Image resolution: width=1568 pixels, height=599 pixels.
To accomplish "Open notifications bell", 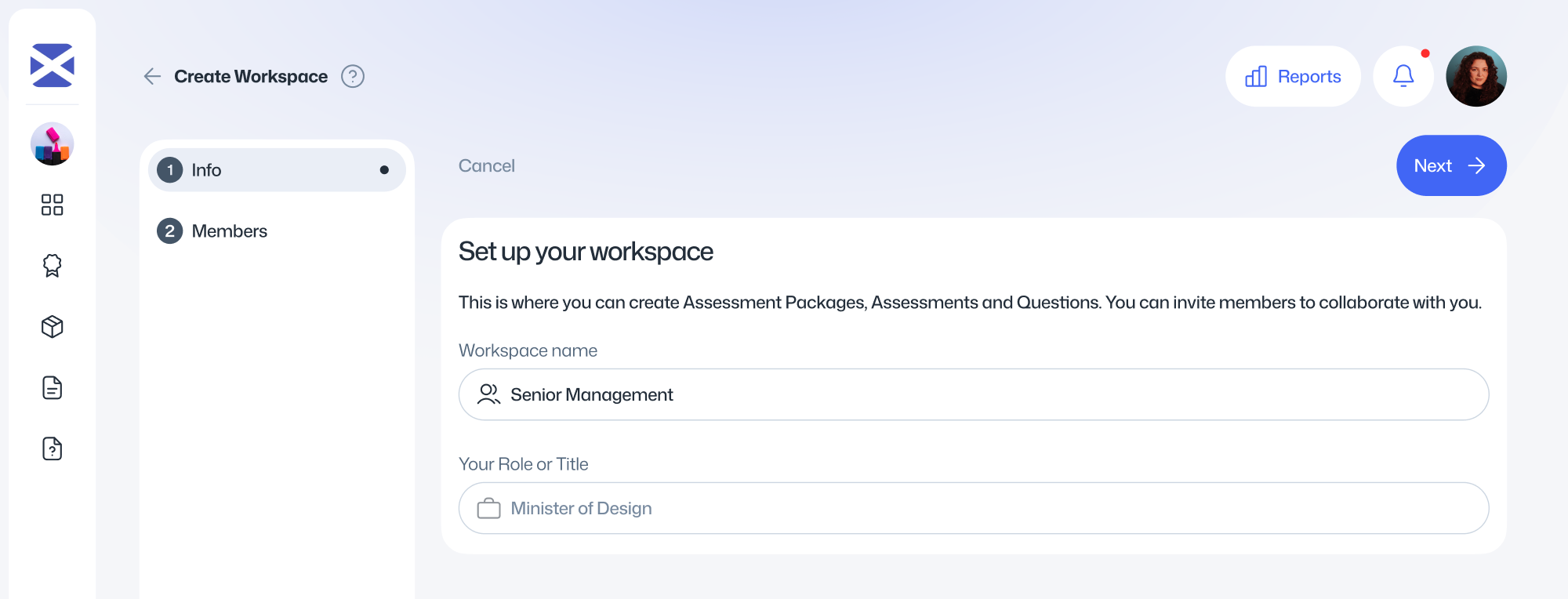I will click(x=1403, y=76).
